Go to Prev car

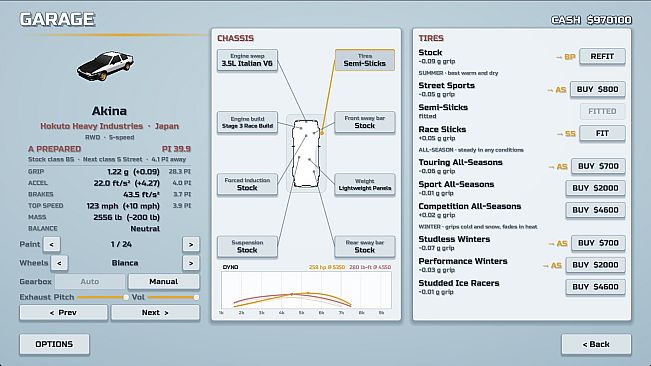(x=63, y=313)
